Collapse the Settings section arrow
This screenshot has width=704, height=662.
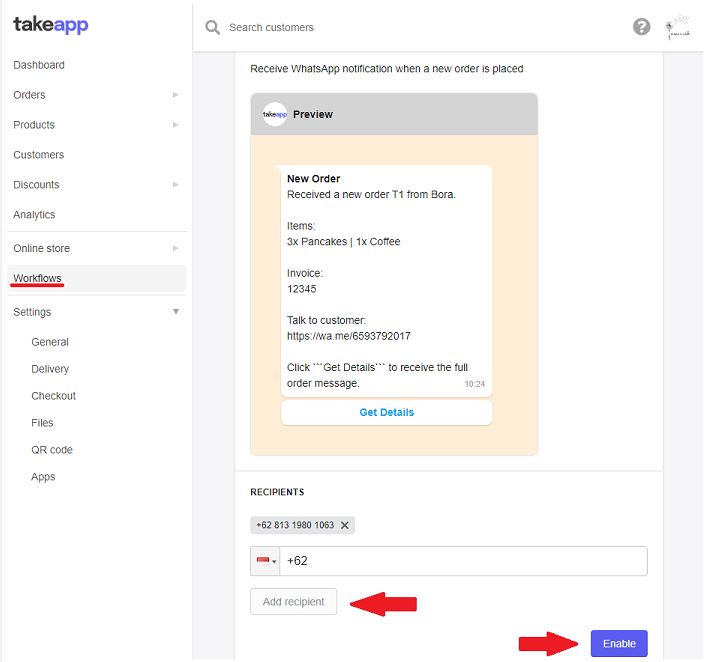(176, 312)
